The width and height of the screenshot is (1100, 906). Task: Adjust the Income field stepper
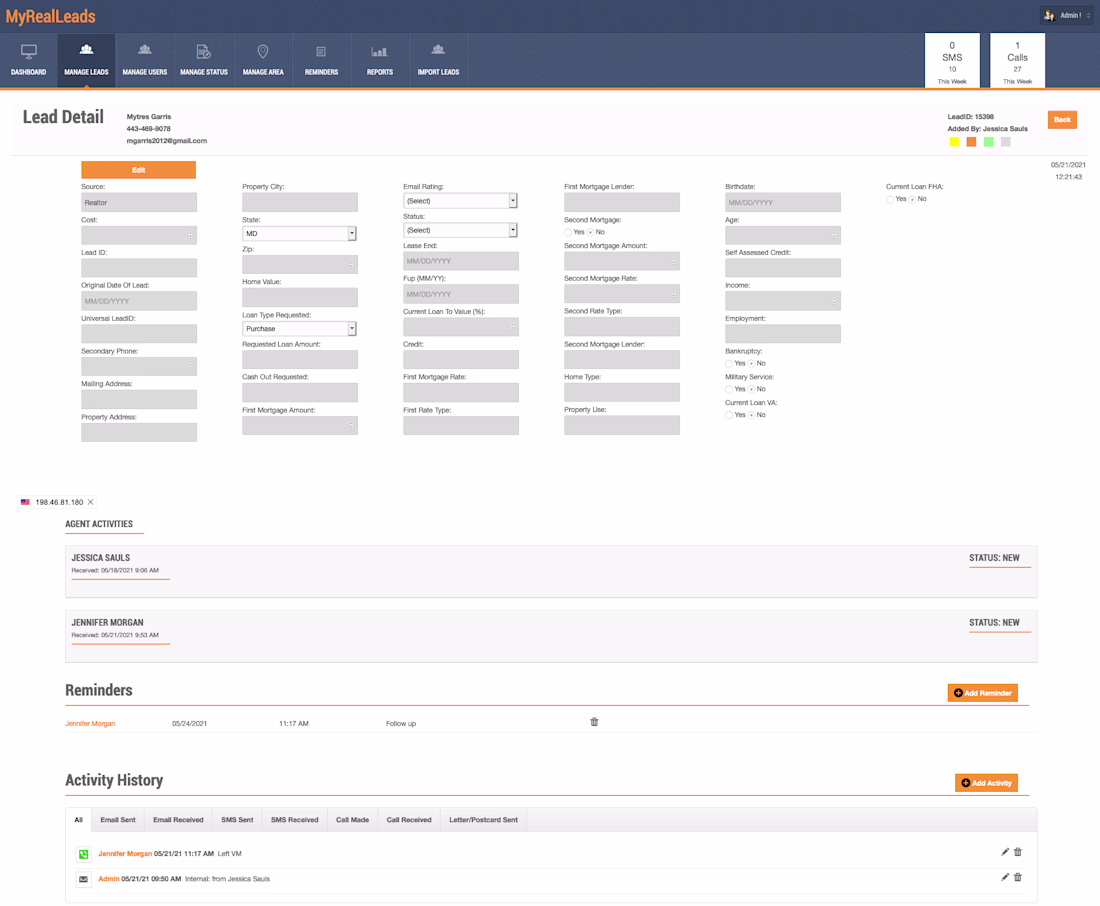pyautogui.click(x=834, y=301)
